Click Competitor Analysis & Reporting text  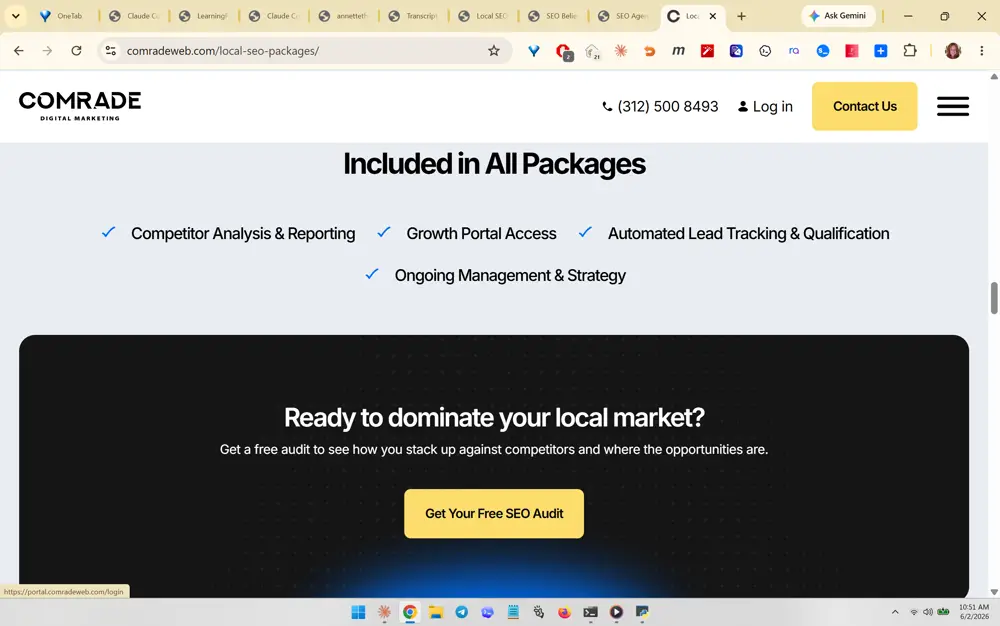(243, 234)
